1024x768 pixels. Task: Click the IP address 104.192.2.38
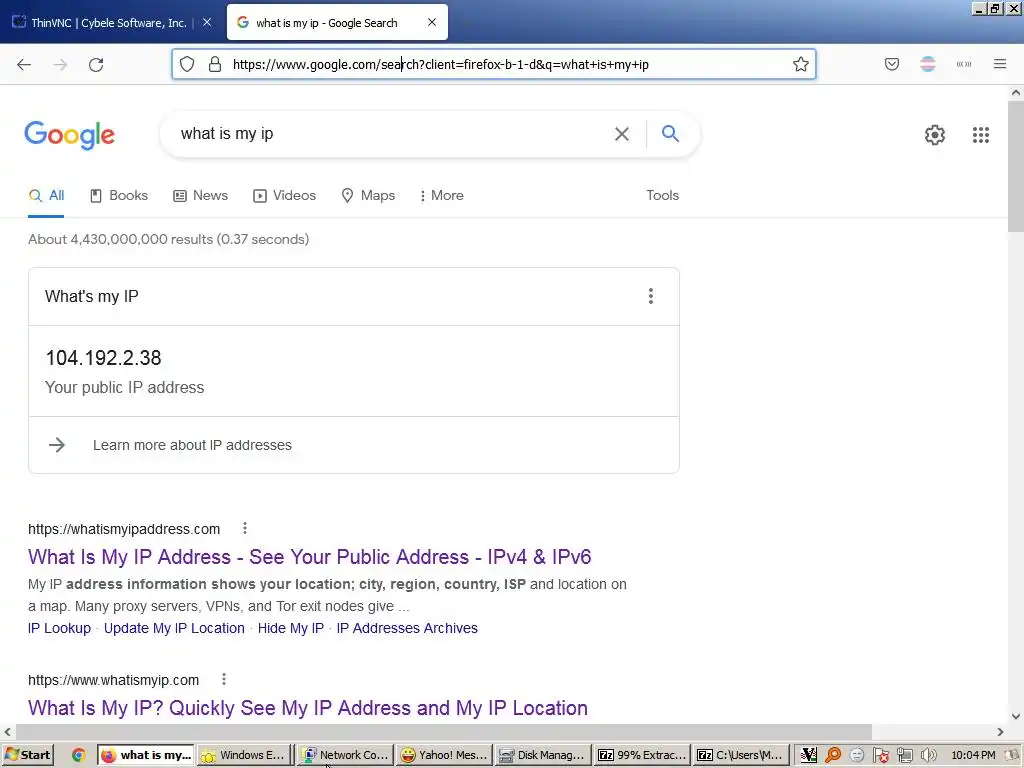[x=103, y=358]
